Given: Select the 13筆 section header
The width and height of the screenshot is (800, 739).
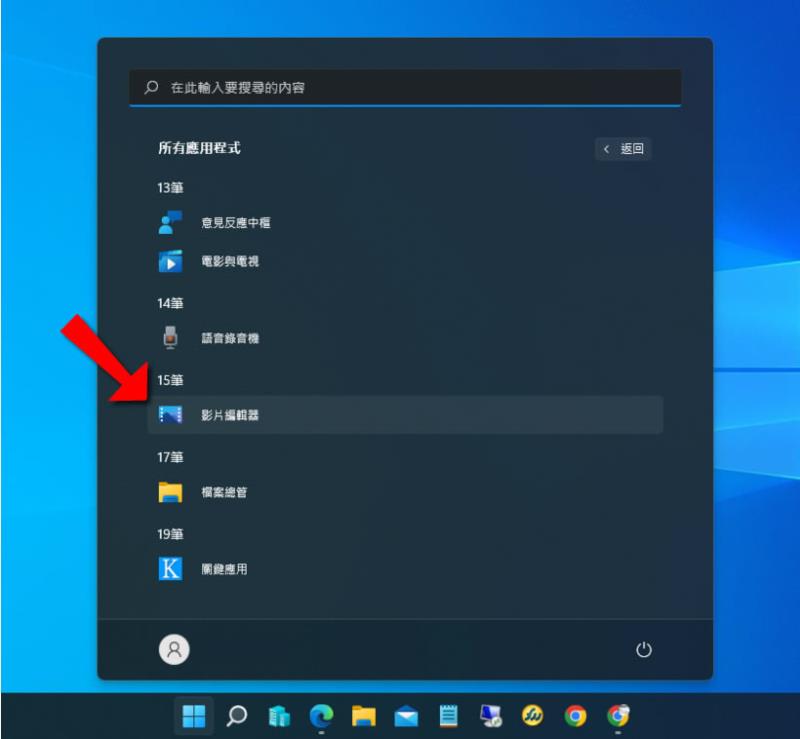Looking at the screenshot, I should [x=170, y=188].
